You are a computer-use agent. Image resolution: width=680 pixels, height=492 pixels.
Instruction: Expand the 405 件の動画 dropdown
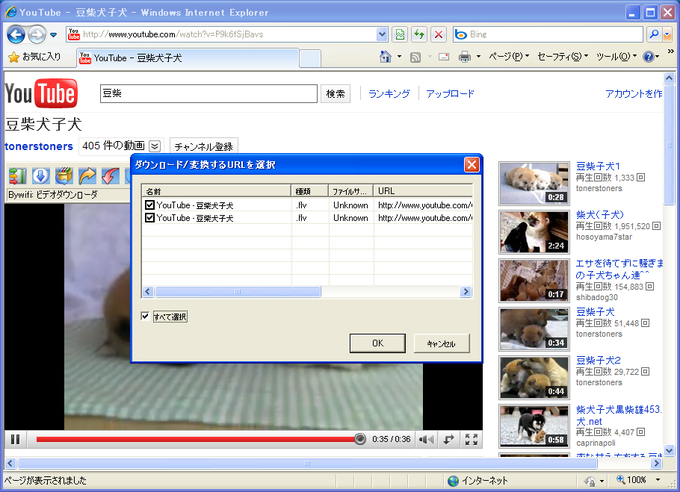tap(155, 146)
